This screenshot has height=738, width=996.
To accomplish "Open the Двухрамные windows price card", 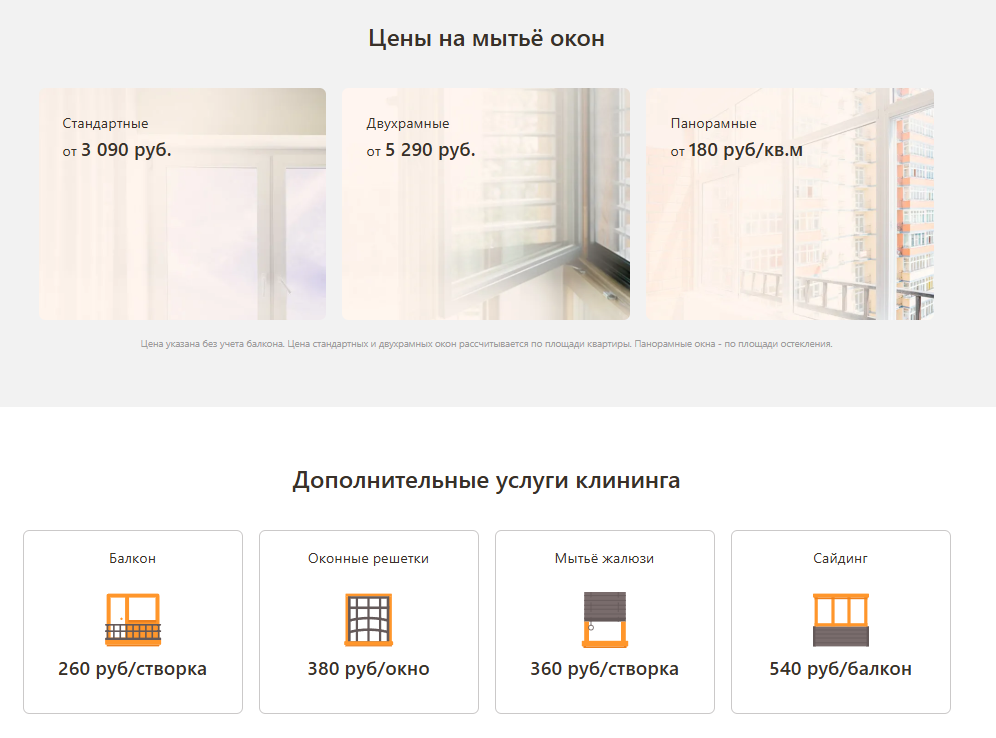I will pos(486,204).
